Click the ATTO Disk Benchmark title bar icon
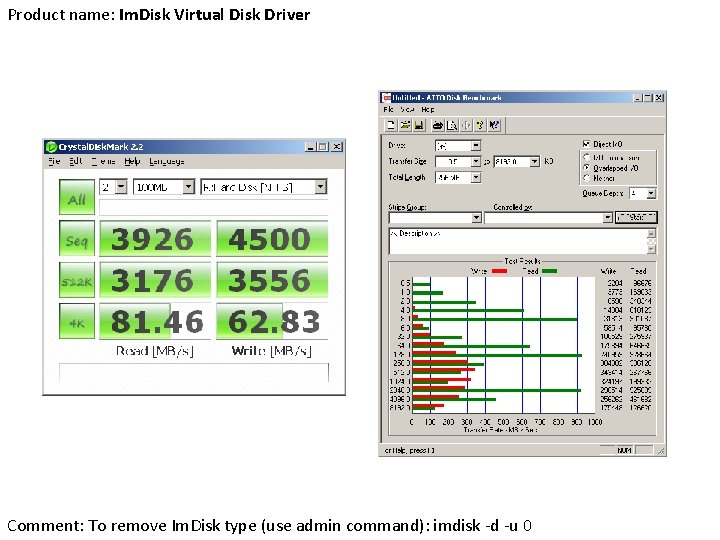 tap(387, 97)
